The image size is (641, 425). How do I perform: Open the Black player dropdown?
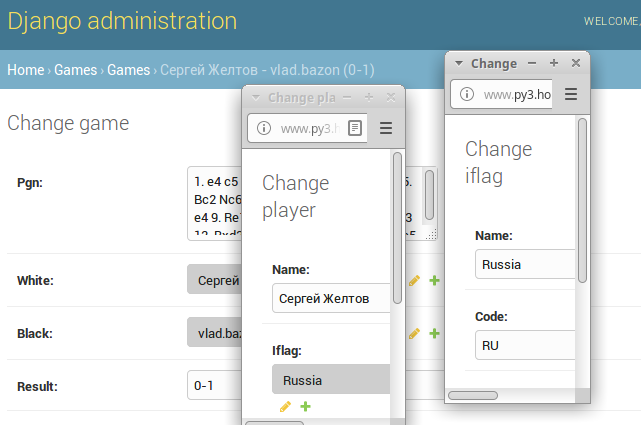(x=214, y=332)
